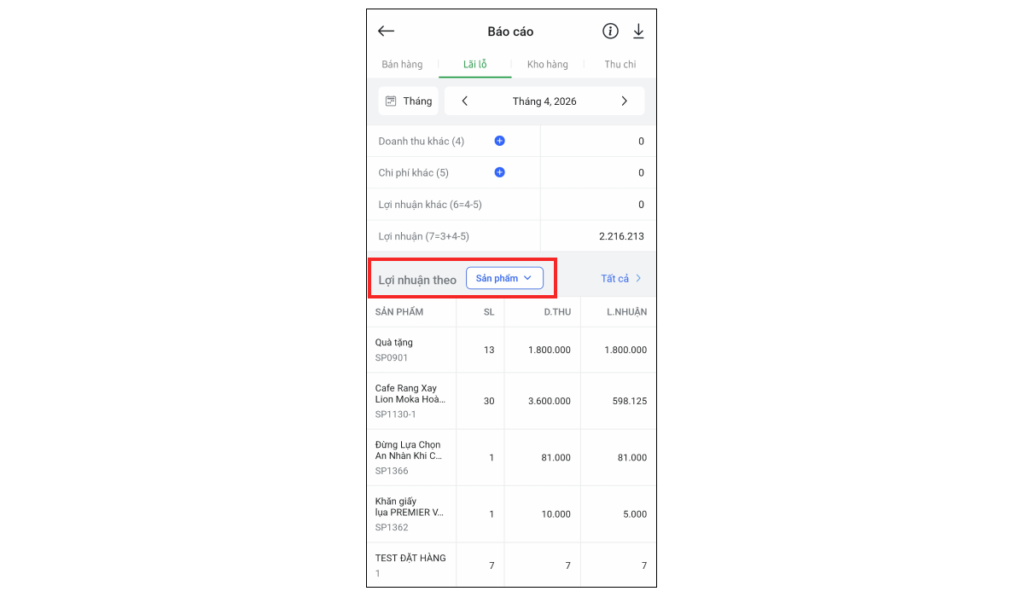Sort by the L.NHUẬN column header
Viewport: 1024px width, 597px height.
[x=626, y=312]
